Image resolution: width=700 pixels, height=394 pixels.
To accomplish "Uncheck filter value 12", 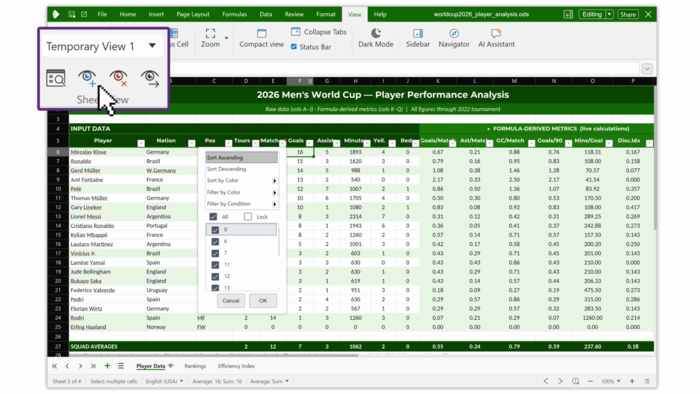I will click(215, 276).
